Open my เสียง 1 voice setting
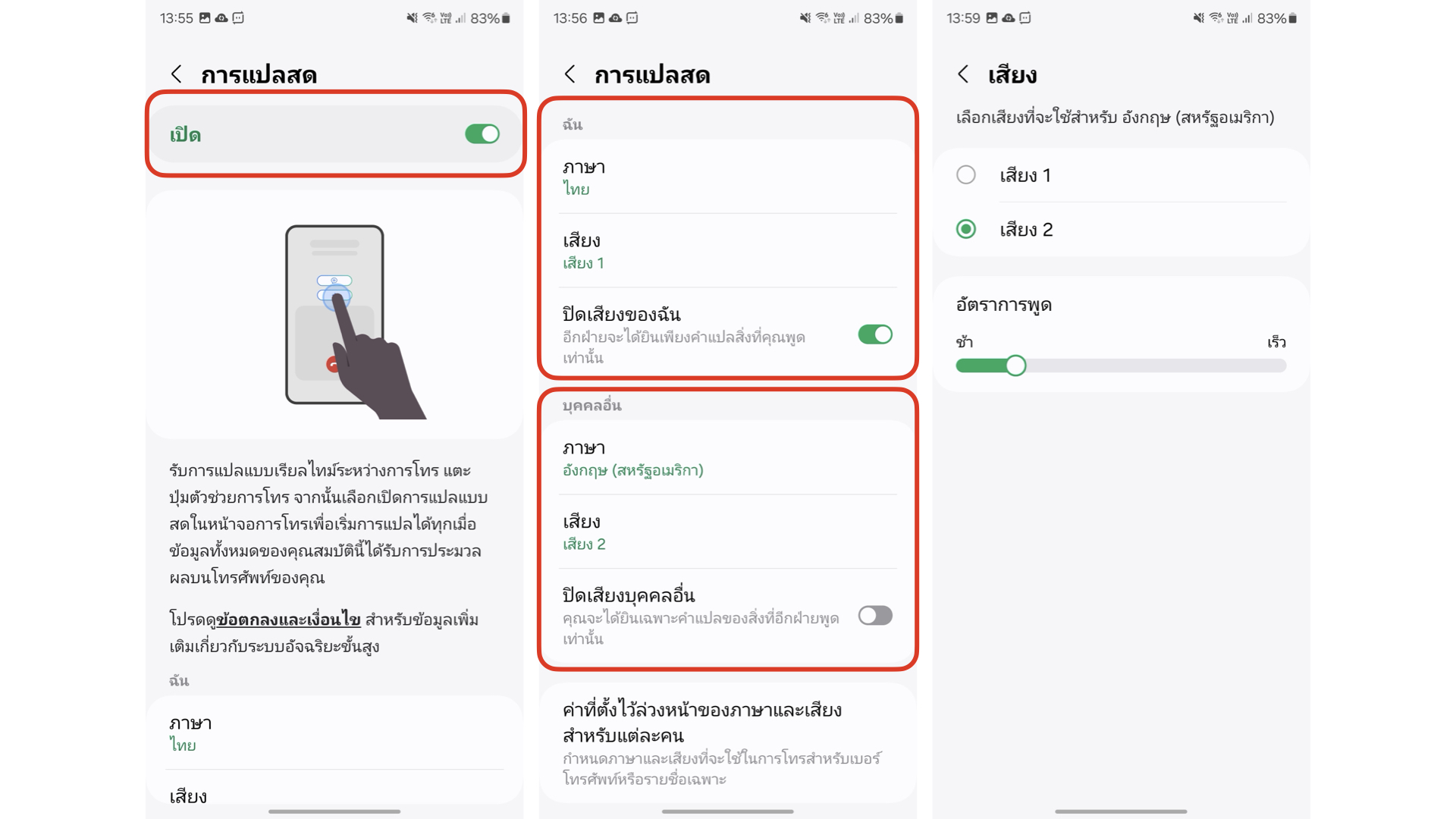The width and height of the screenshot is (1456, 819). (x=728, y=251)
